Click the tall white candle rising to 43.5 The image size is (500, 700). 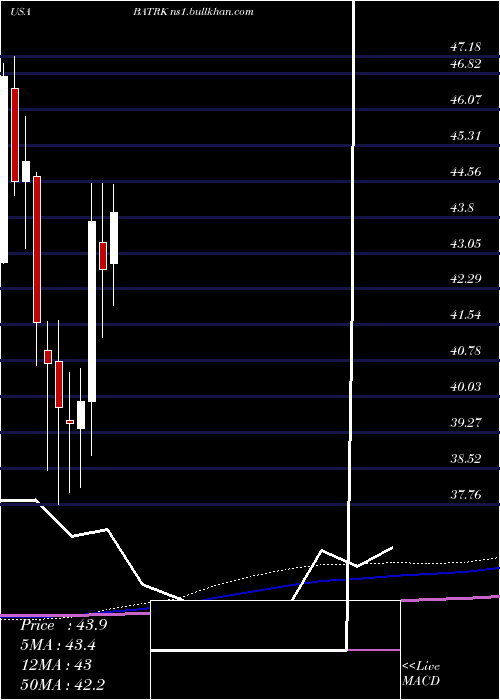(92, 312)
